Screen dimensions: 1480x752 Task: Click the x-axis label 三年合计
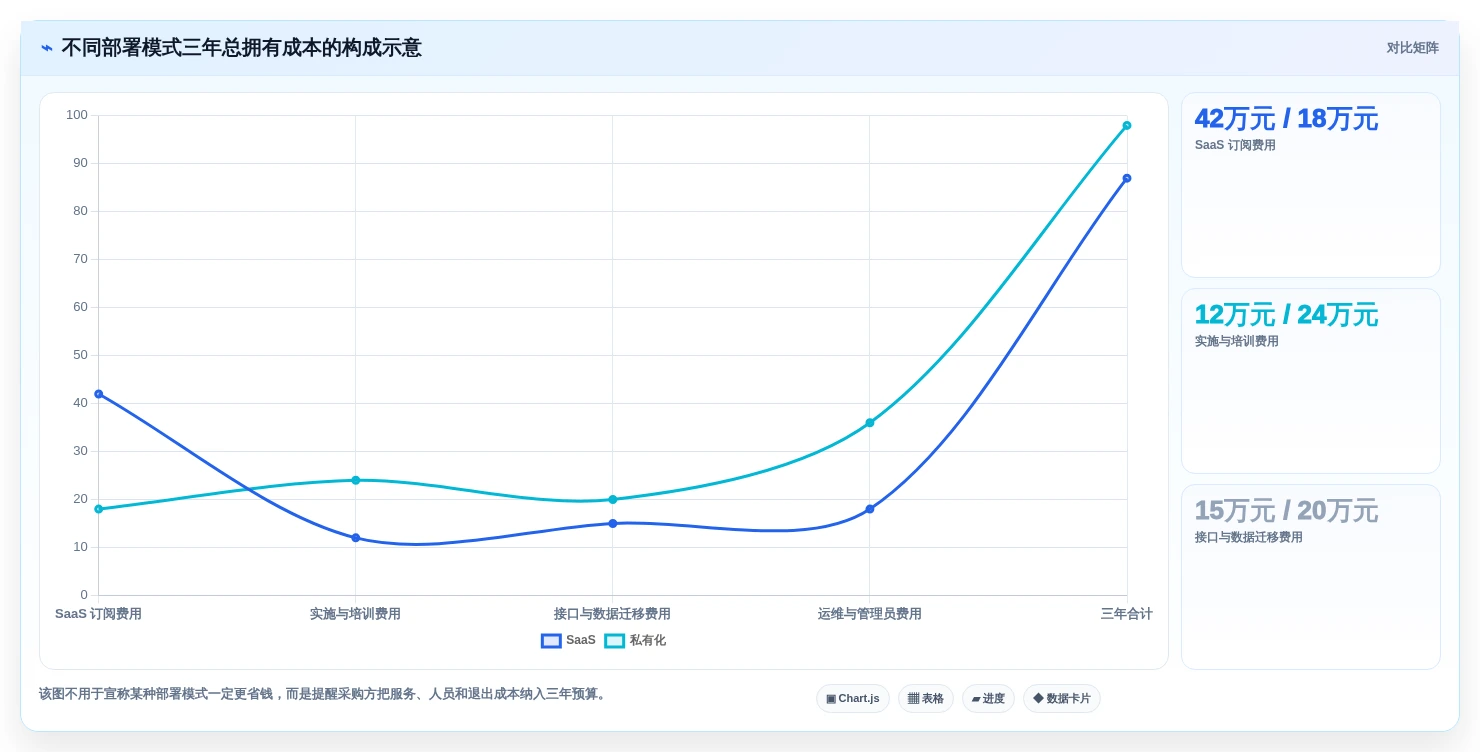pyautogui.click(x=1126, y=614)
